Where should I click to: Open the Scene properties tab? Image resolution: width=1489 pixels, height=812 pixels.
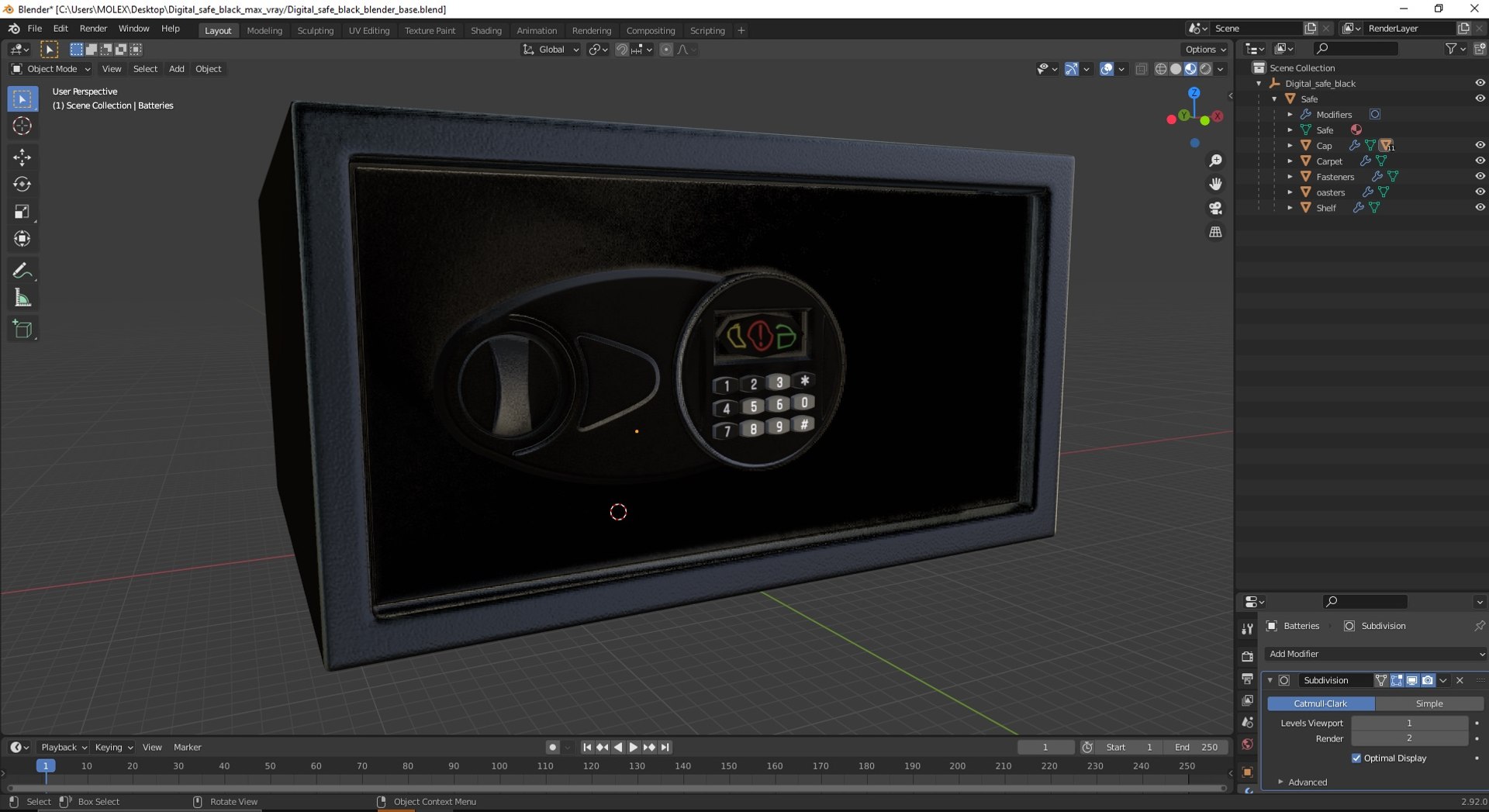tap(1247, 723)
